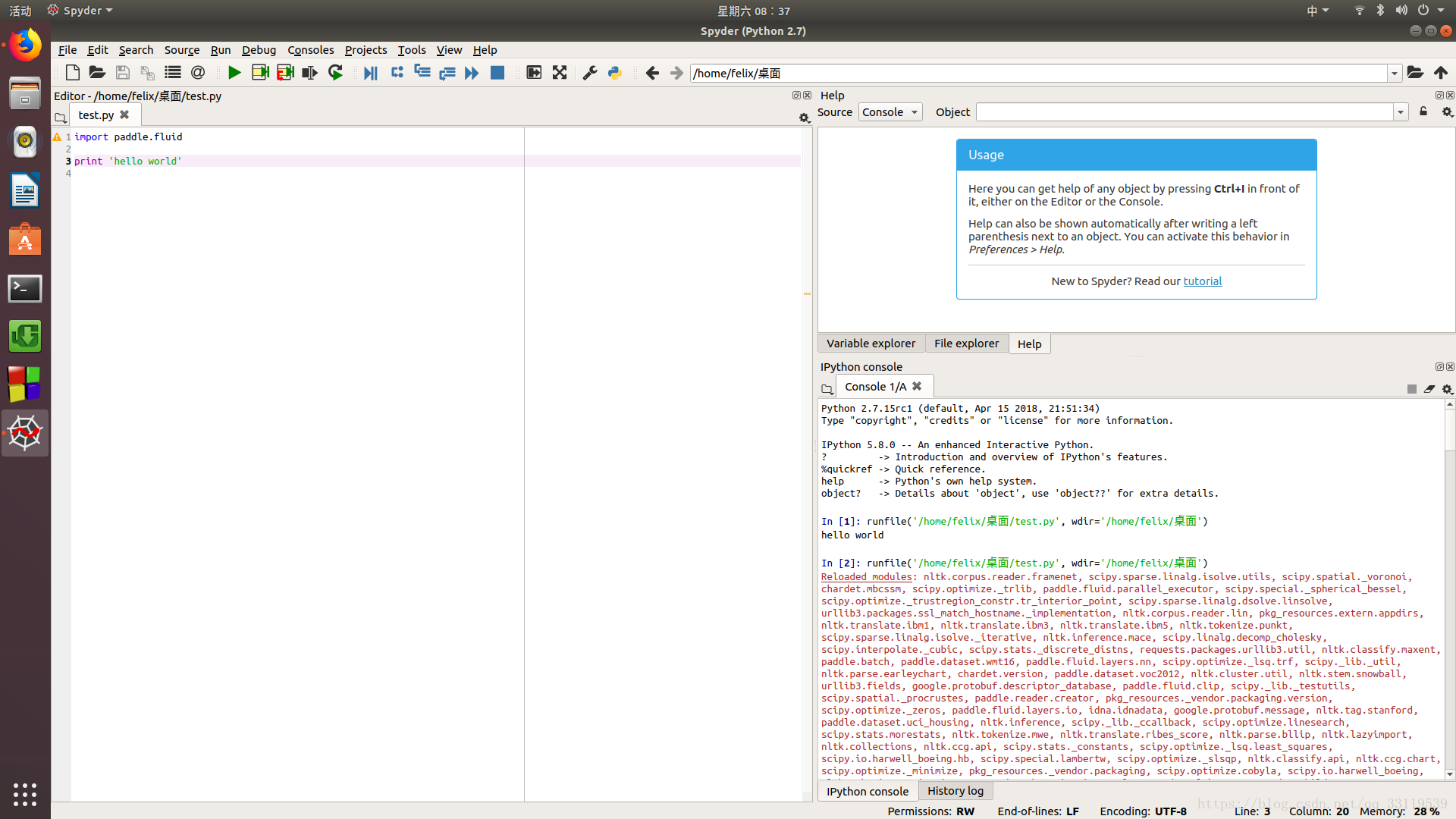Click the working directory path field

(x=1038, y=74)
